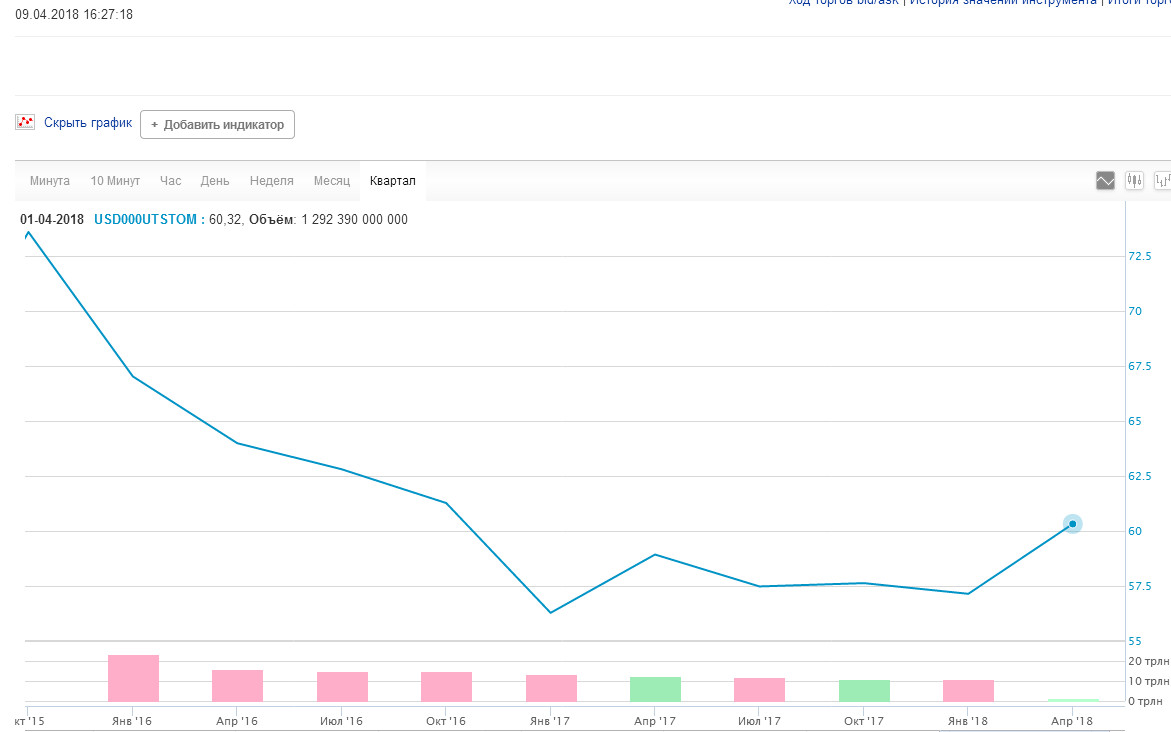
Task: Click the 20 трлн volume axis label
Action: (1149, 662)
